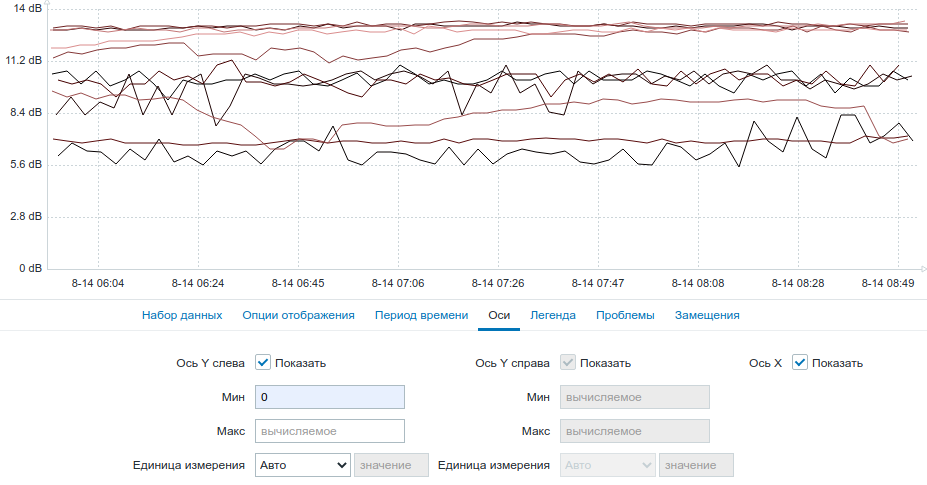This screenshot has width=927, height=485.
Task: Expand right Единица измерения Авто dropdown
Action: 608,465
